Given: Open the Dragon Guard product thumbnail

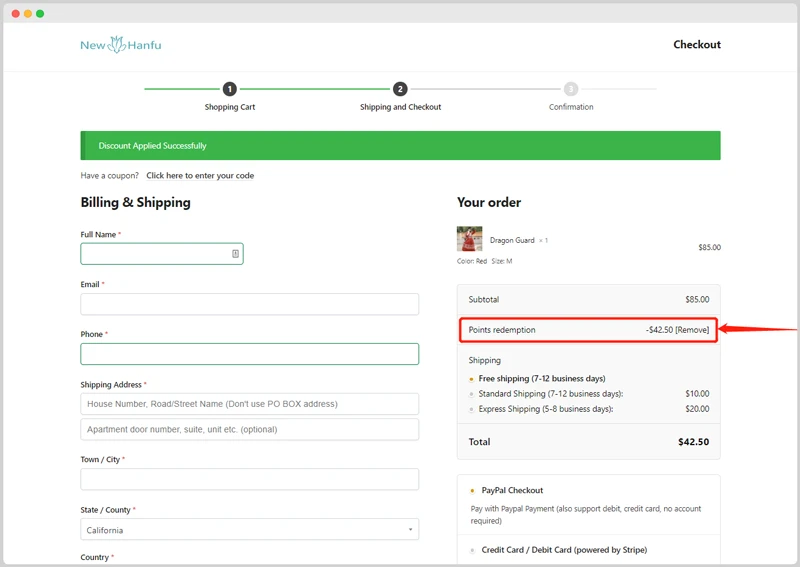Looking at the screenshot, I should point(469,240).
